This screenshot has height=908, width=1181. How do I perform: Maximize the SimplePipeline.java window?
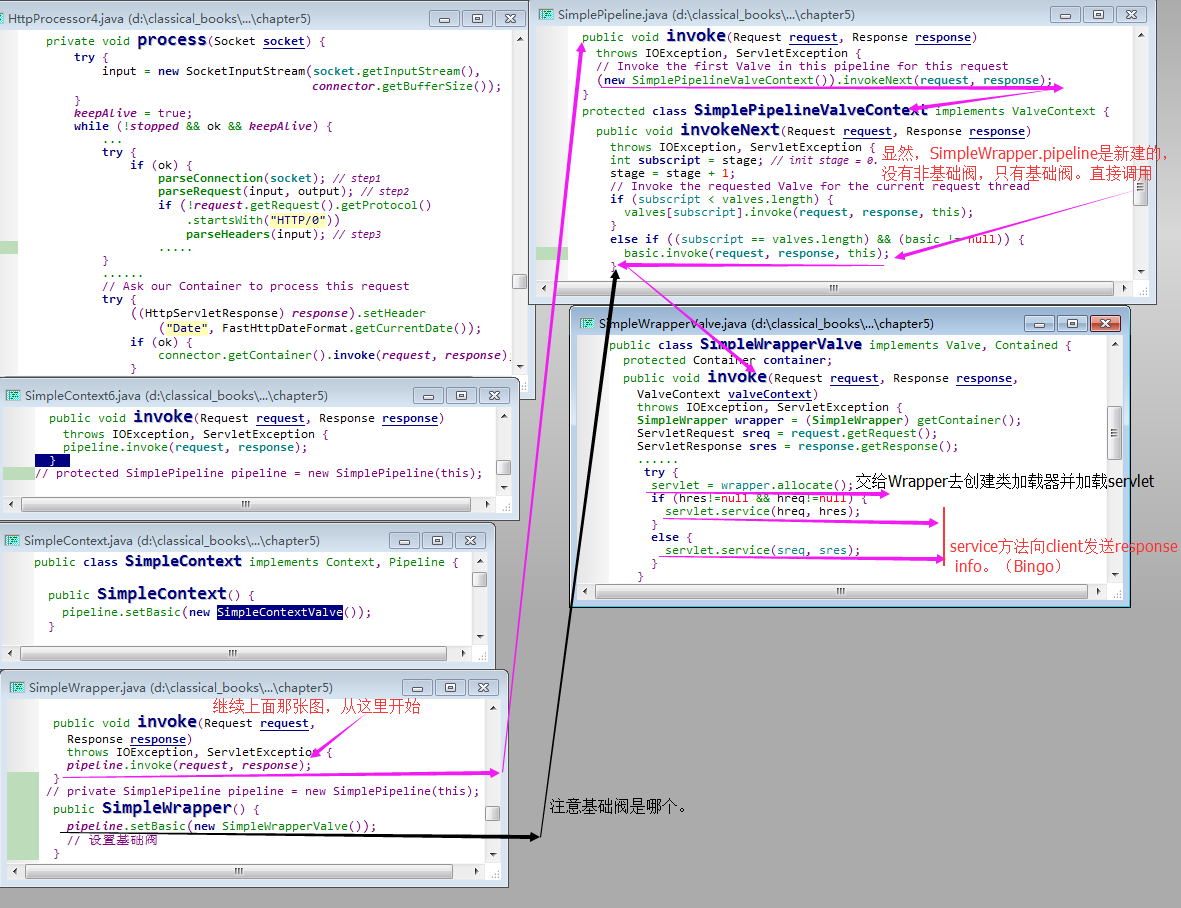tap(1098, 15)
